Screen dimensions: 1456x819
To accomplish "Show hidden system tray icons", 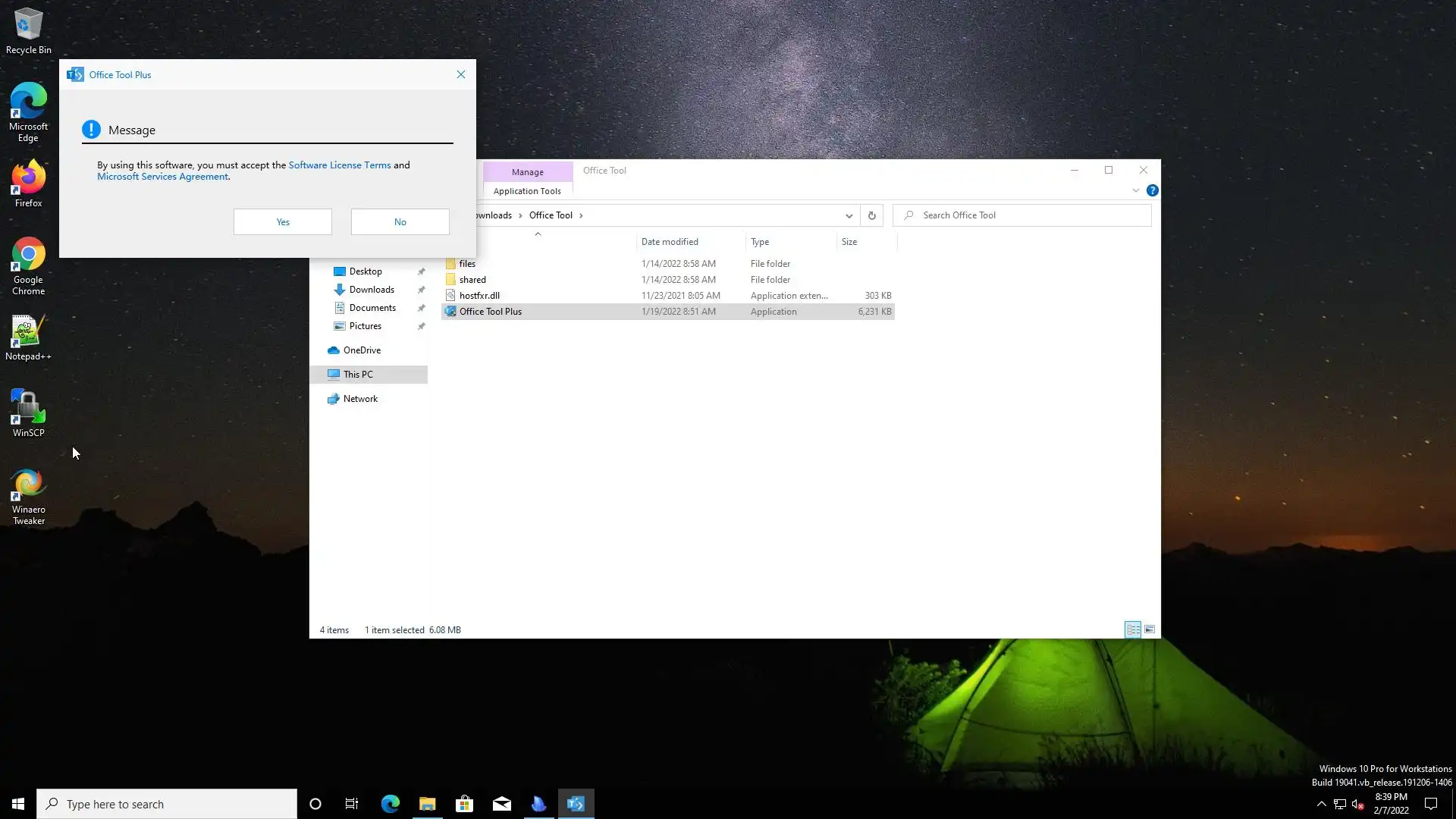I will (x=1321, y=804).
